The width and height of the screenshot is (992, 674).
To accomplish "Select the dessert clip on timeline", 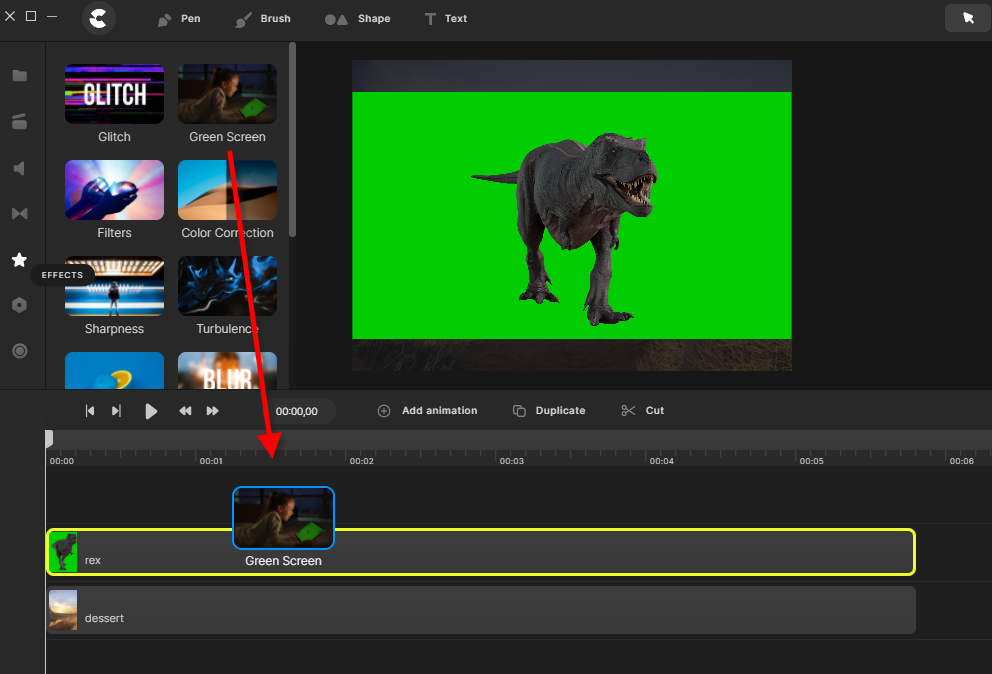I will click(x=481, y=610).
